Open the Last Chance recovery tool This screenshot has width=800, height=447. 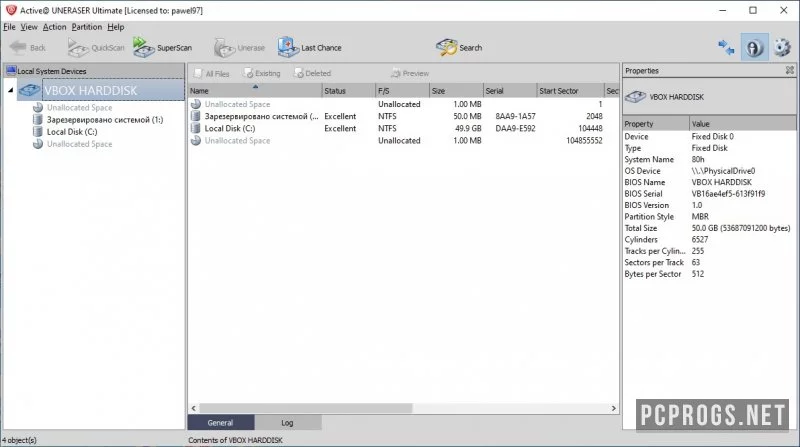point(310,47)
